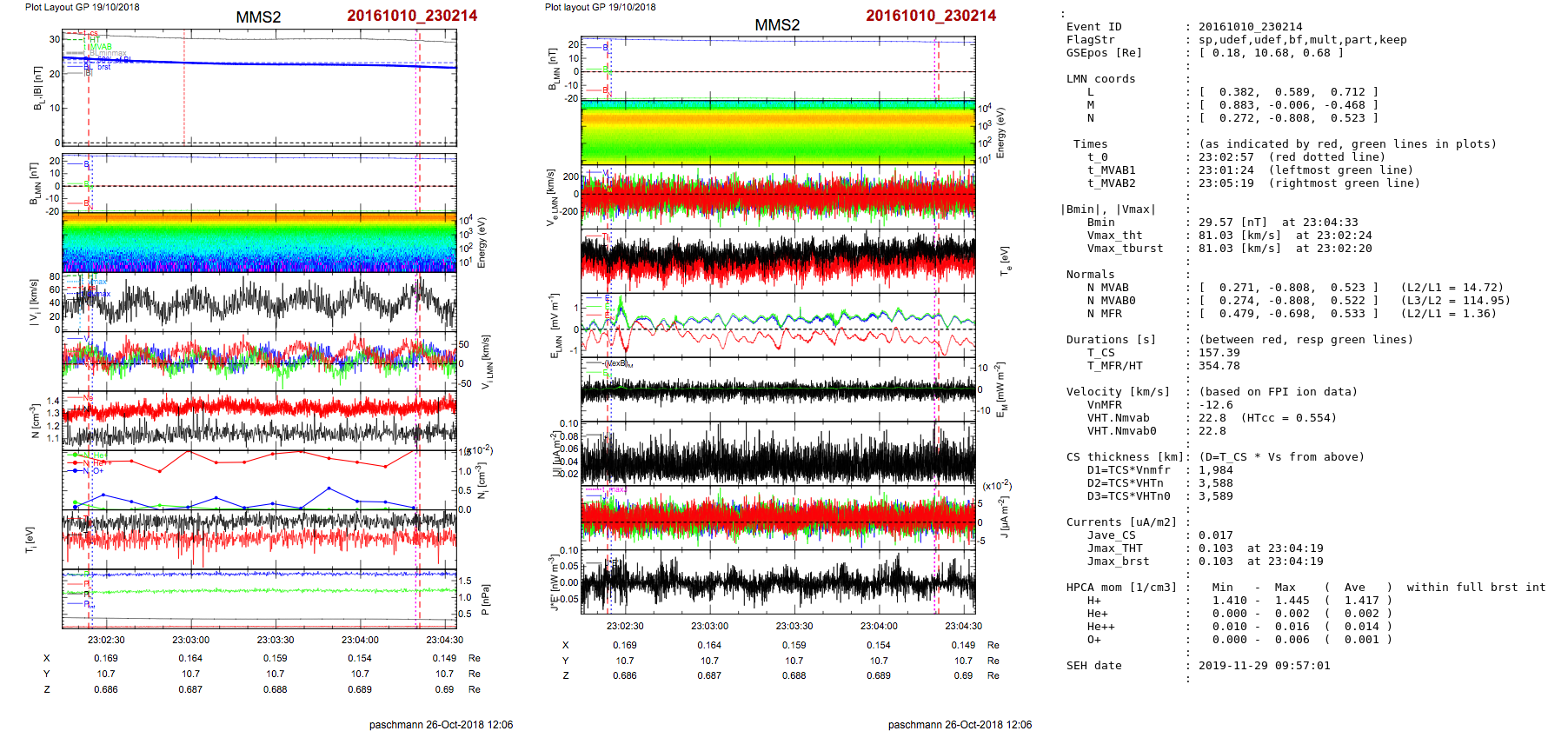
Task: Click the LMN coords heading
Action: [x=1100, y=79]
